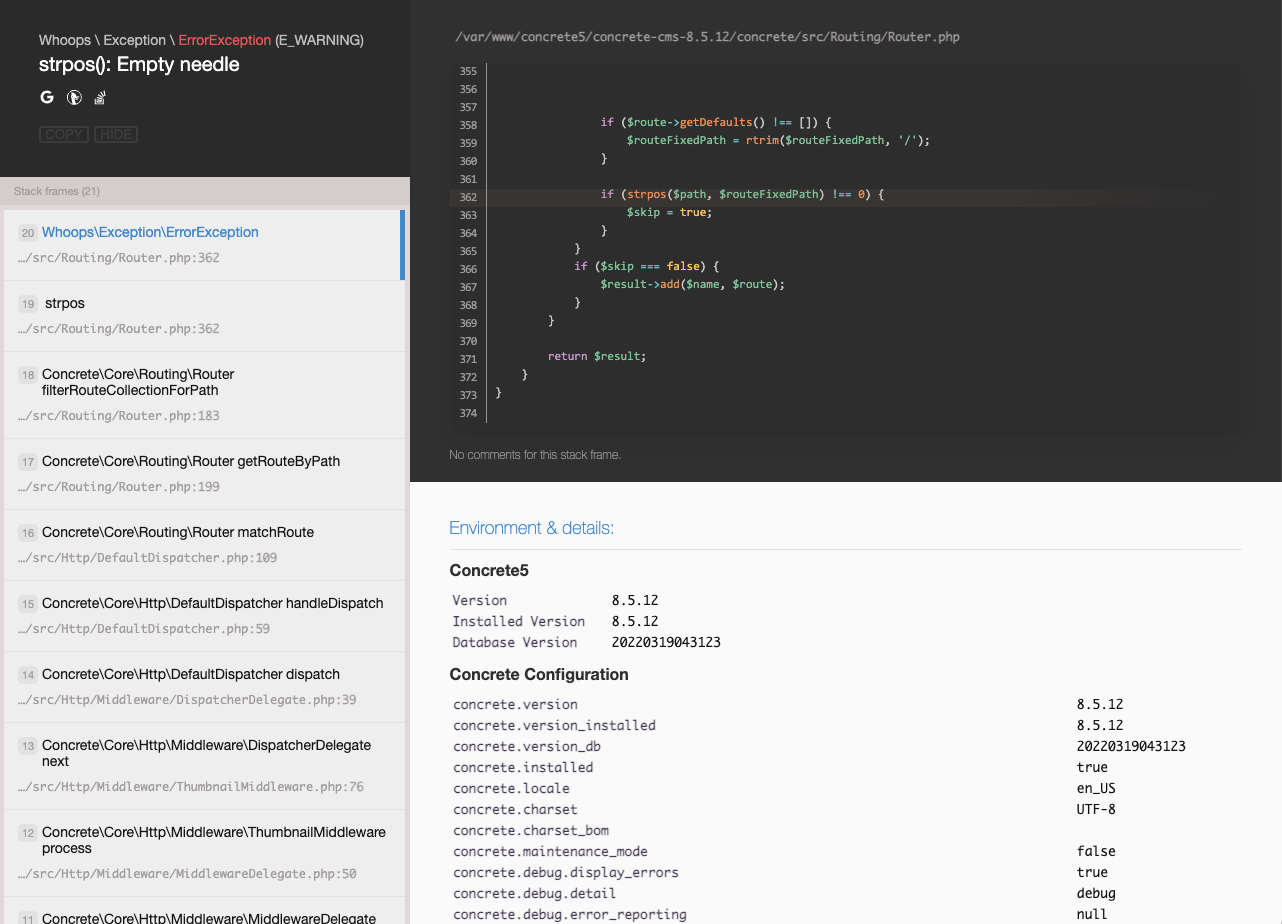The image size is (1282, 924).
Task: Click "No comments for this stack frame."
Action: pos(535,455)
